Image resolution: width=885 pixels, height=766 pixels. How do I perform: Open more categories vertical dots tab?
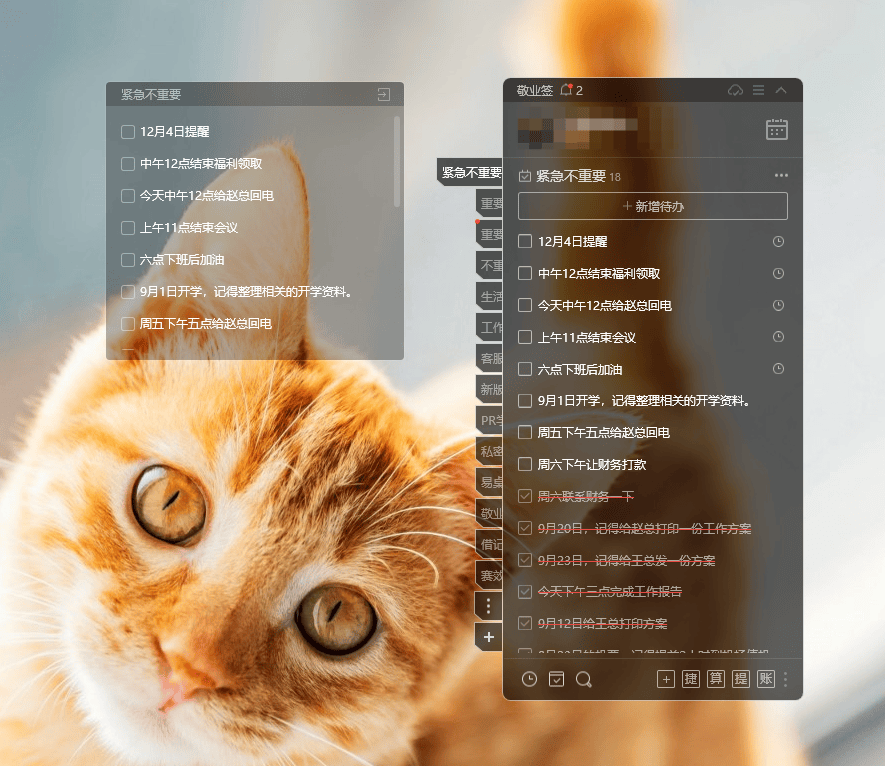pyautogui.click(x=489, y=606)
